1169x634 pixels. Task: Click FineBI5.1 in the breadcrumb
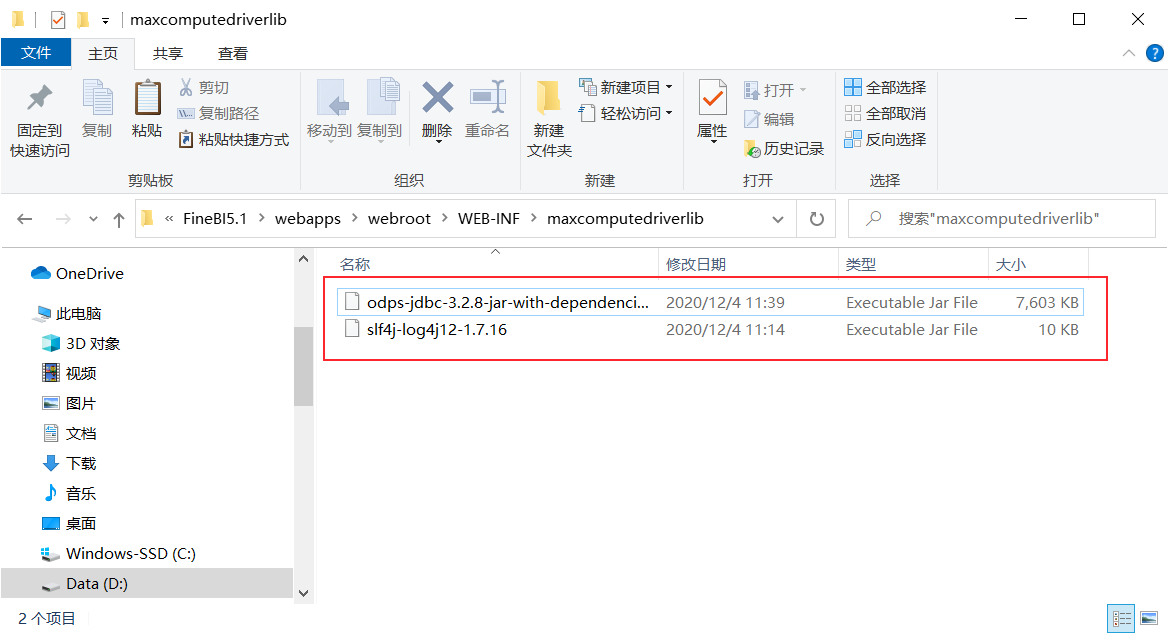click(215, 219)
